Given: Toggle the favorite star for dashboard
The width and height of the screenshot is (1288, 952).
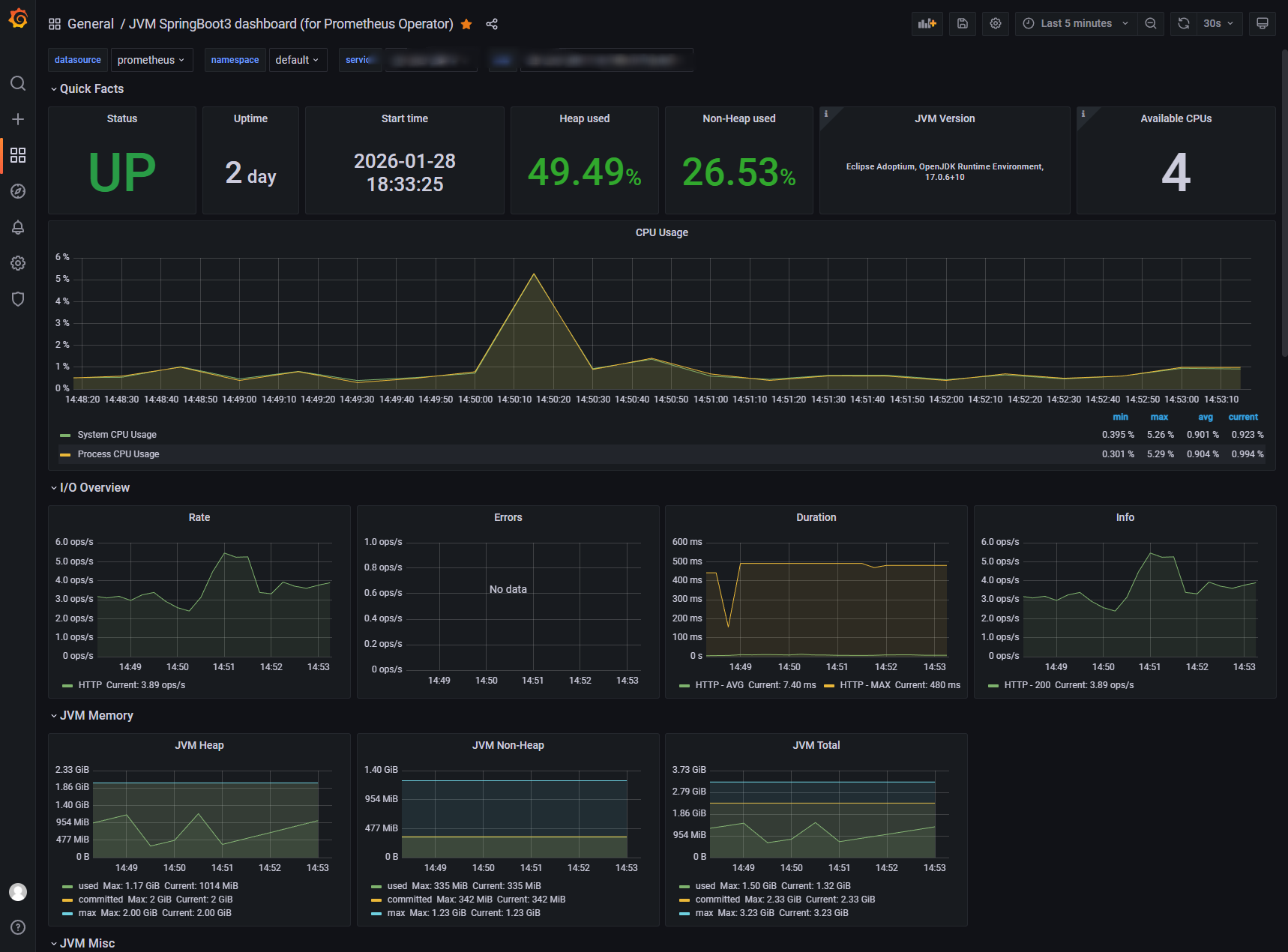Looking at the screenshot, I should (x=466, y=24).
